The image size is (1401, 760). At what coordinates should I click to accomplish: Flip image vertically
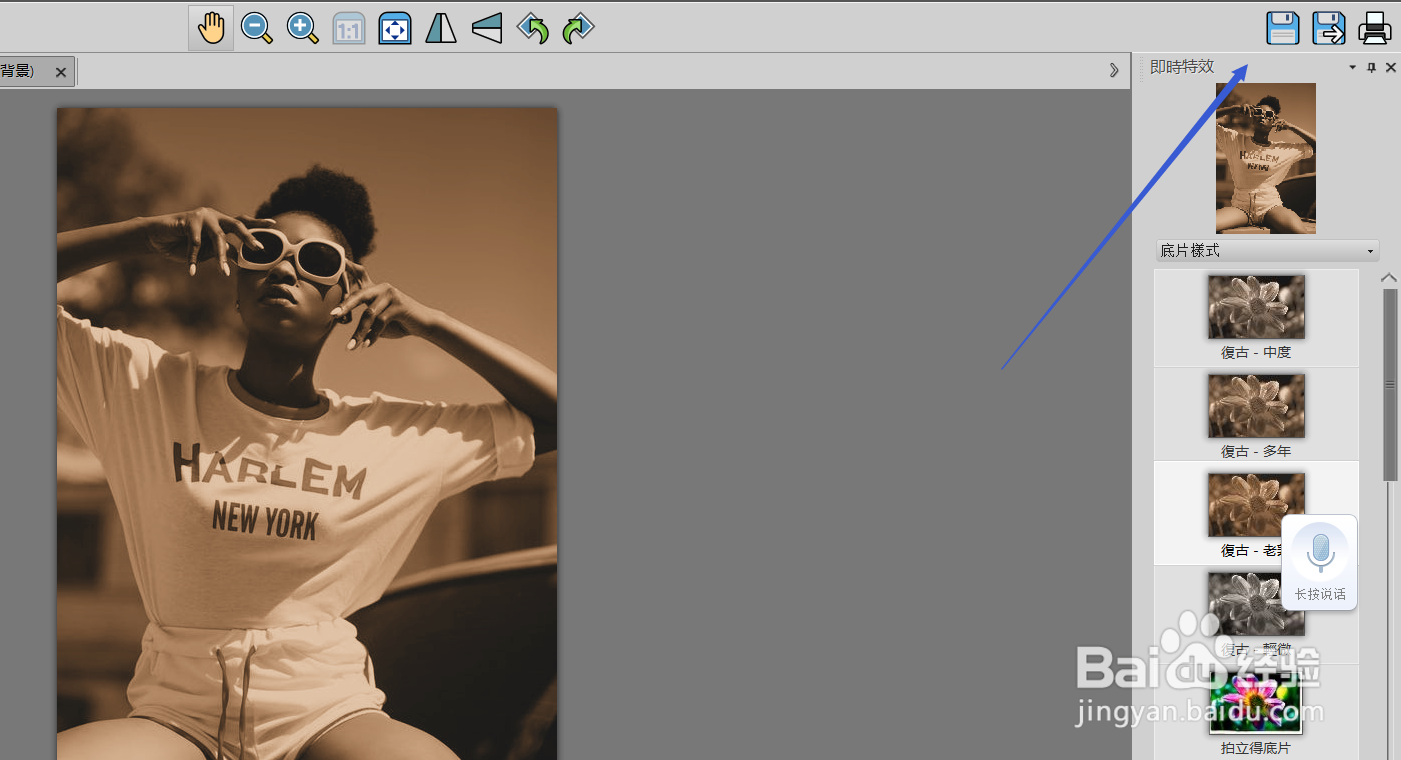coord(487,28)
